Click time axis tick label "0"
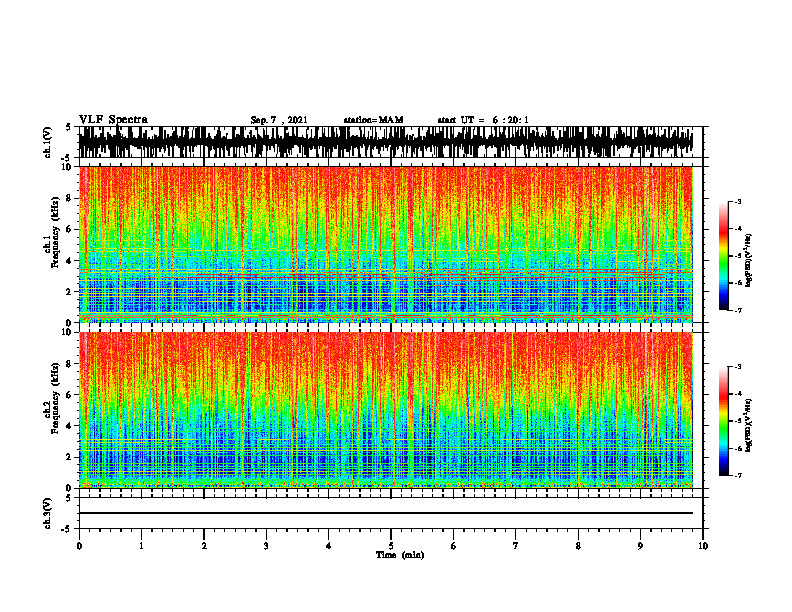The height and width of the screenshot is (612, 792). click(x=79, y=546)
